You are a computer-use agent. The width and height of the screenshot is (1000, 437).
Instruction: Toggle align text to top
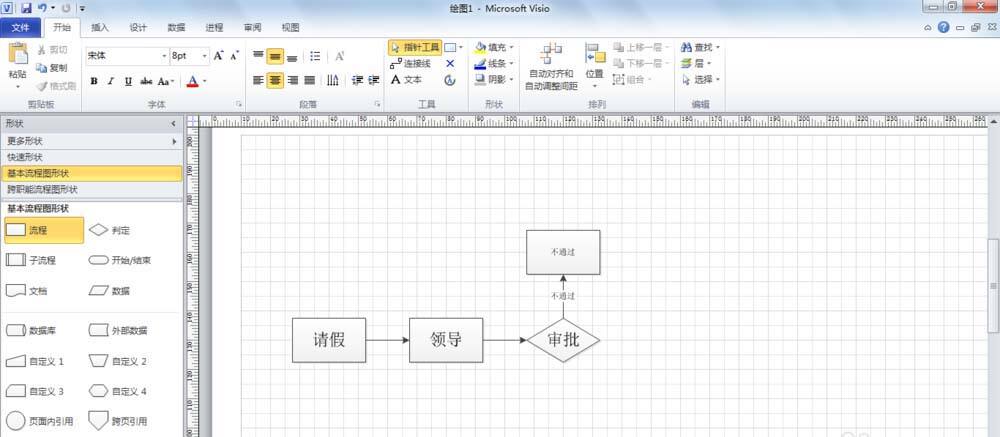(258, 56)
